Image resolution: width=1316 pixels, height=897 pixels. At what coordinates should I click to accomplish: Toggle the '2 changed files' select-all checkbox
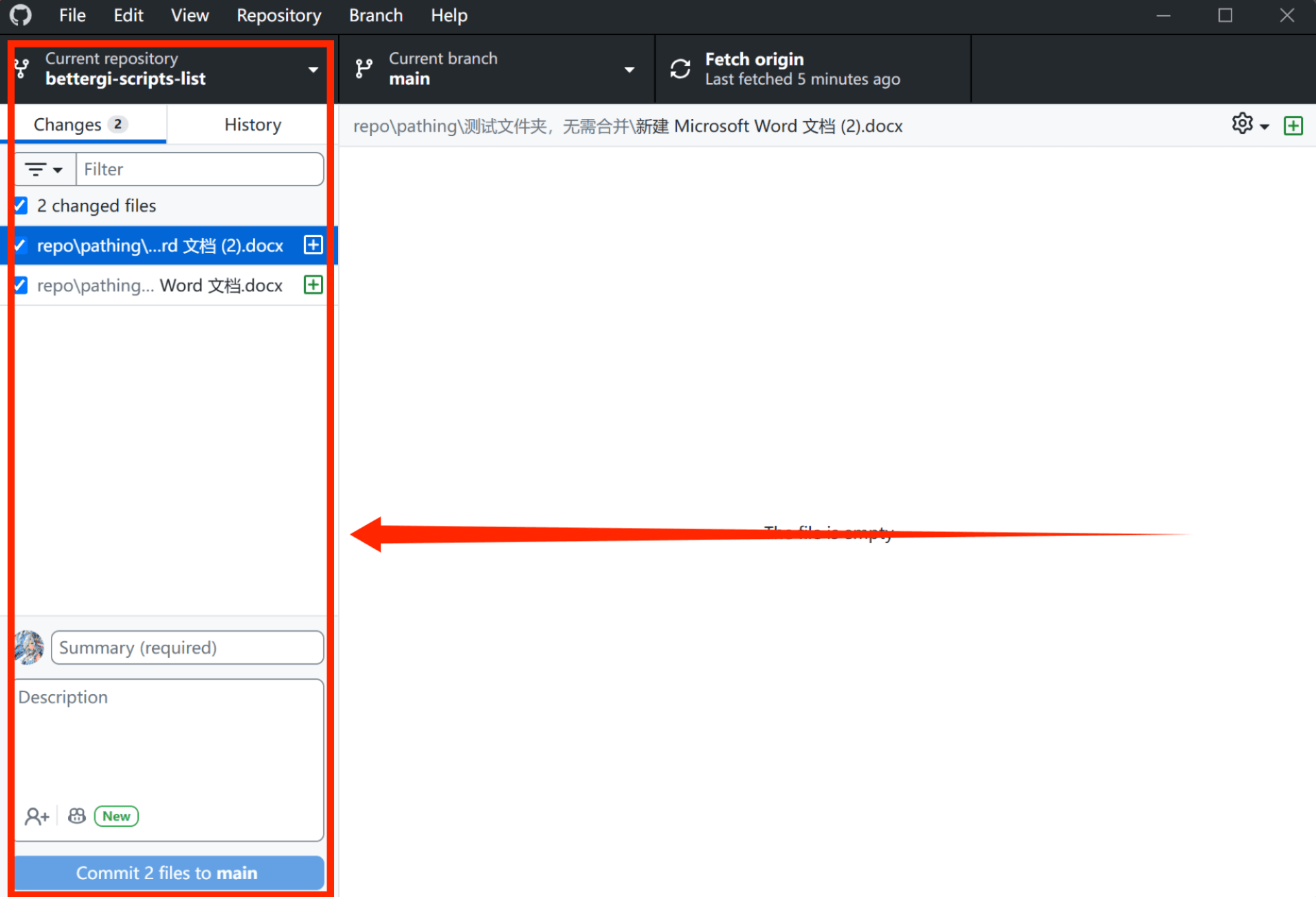21,206
